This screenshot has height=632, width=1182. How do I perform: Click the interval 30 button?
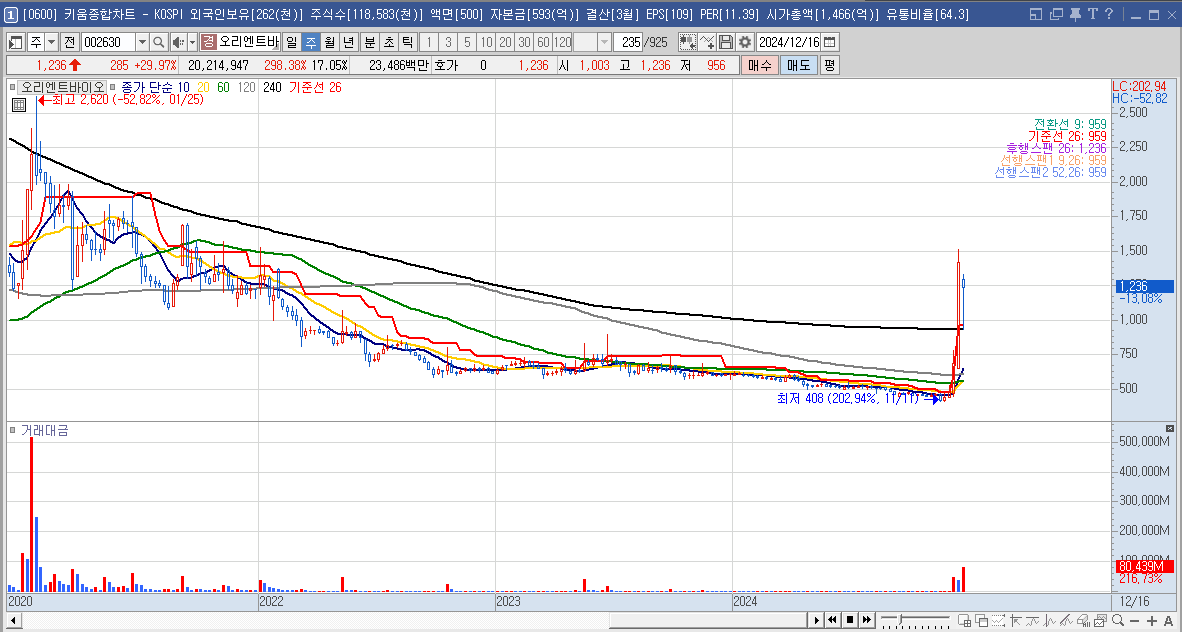pyautogui.click(x=524, y=42)
